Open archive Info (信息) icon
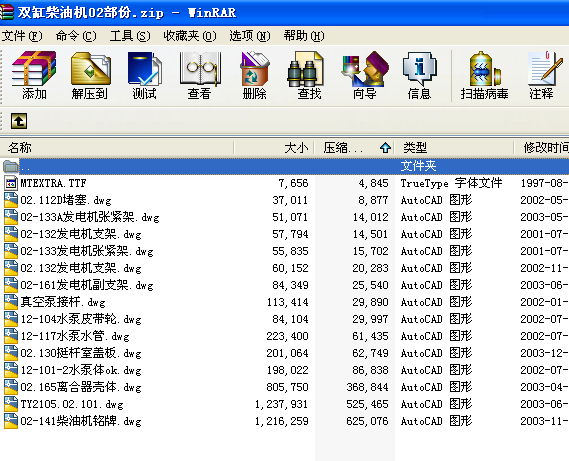Screen dimensions: 569x461 pos(420,69)
